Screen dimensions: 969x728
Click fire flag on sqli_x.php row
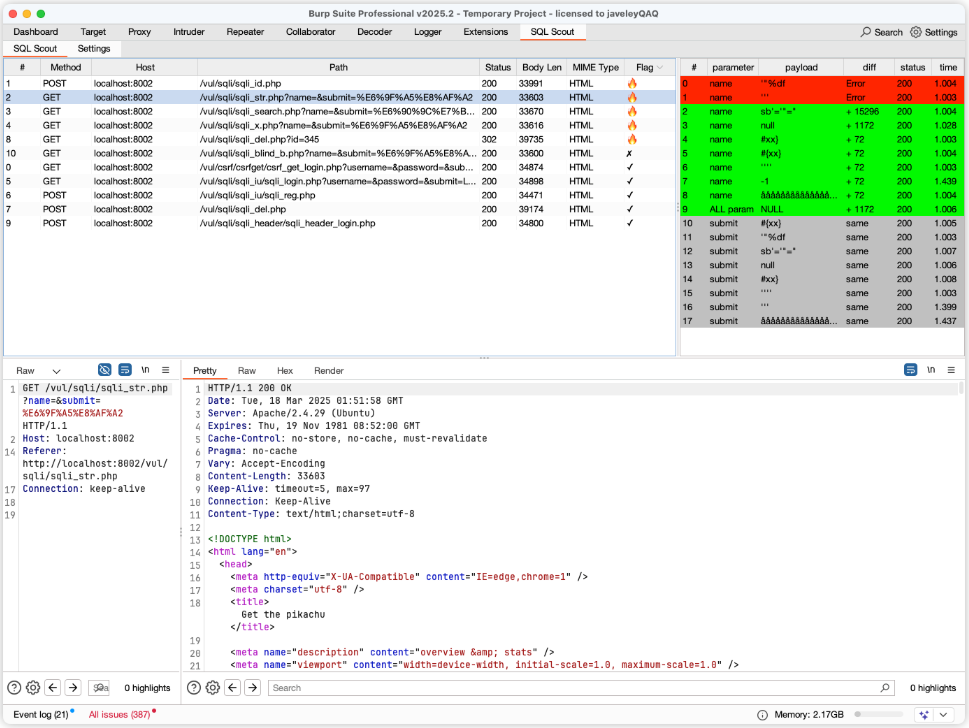click(632, 125)
